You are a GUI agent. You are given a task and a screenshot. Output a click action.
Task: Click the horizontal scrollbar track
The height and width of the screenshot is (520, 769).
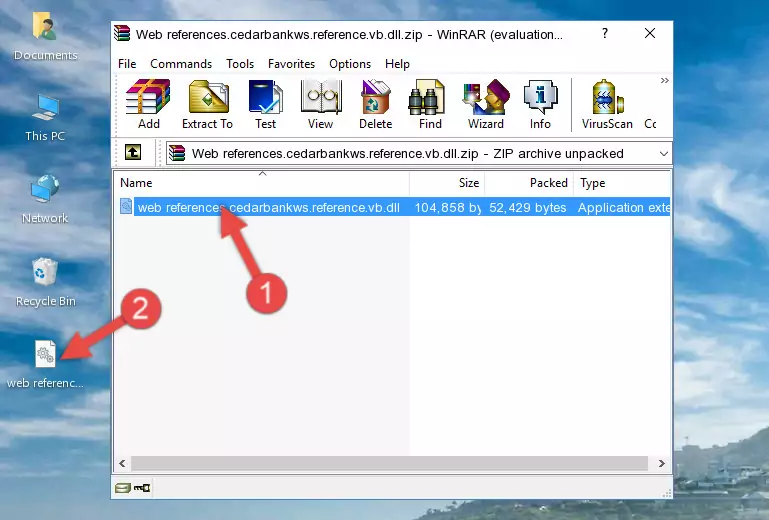coord(389,463)
